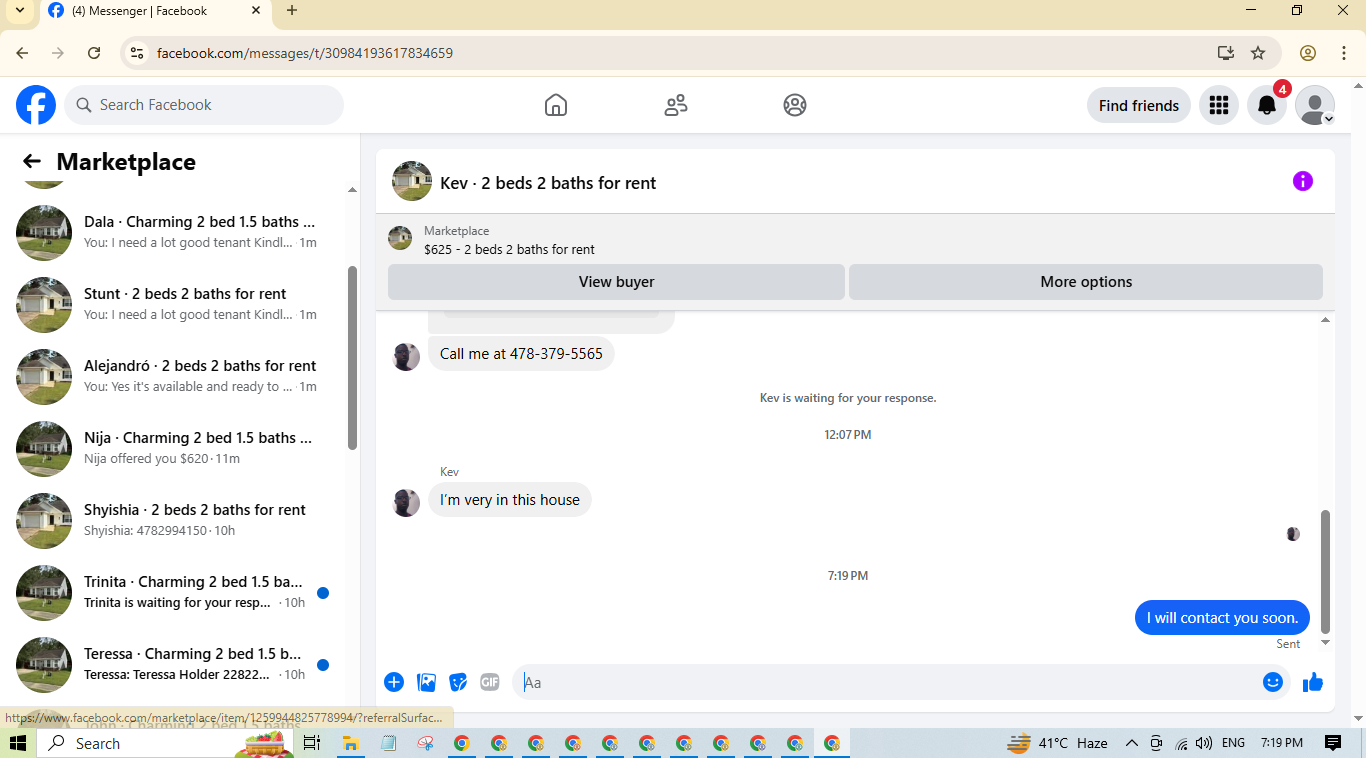Open the Friends icon in top navigation

tap(676, 105)
